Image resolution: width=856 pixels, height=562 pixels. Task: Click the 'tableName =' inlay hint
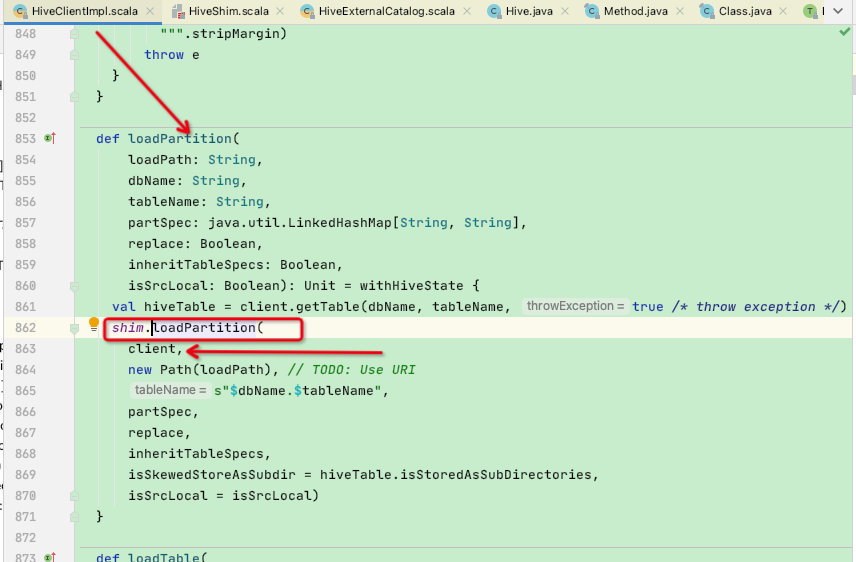coord(170,390)
